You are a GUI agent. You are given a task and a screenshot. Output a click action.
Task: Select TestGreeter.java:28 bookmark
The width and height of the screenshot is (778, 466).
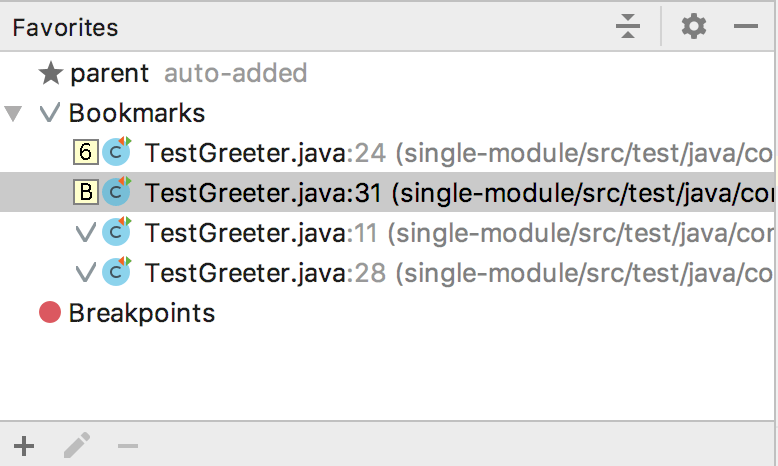387,272
